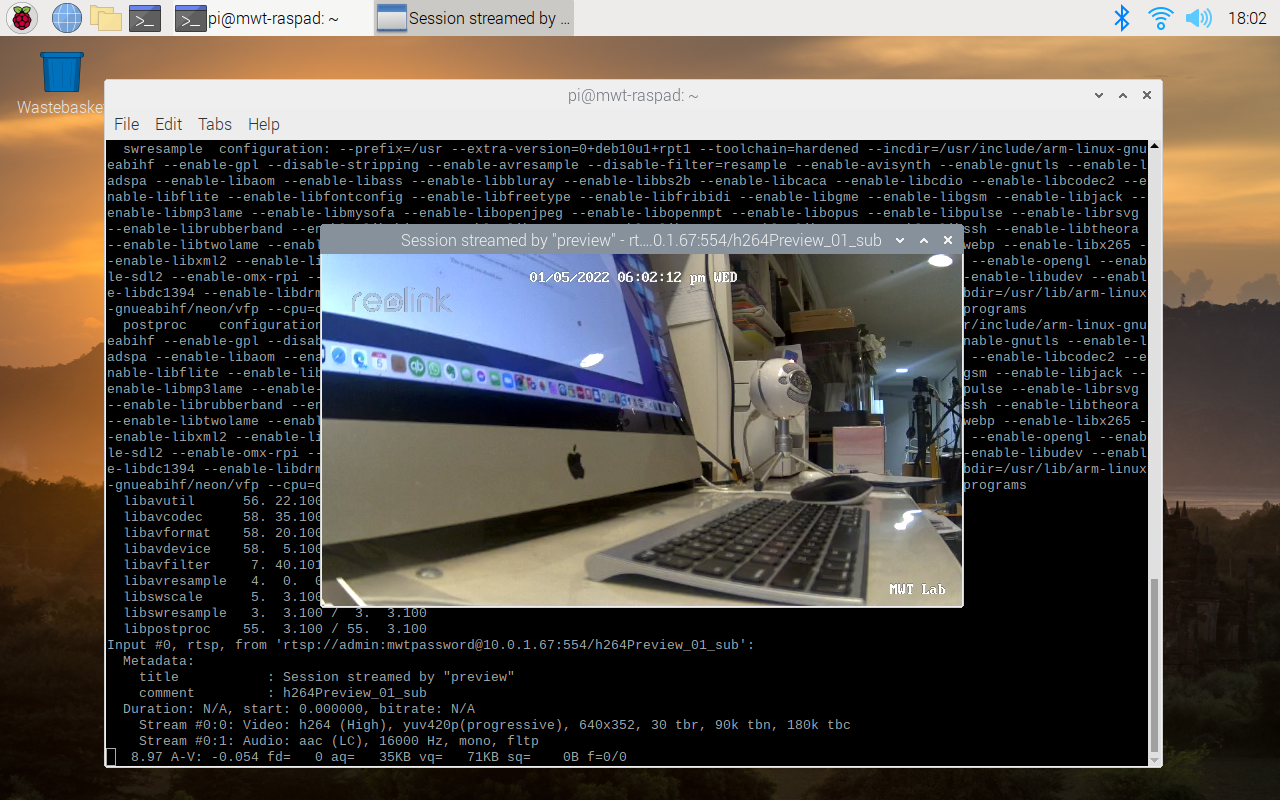Minimize the pi@mwt-raspad terminal window
Screen dimensions: 1280x800
point(1099,95)
